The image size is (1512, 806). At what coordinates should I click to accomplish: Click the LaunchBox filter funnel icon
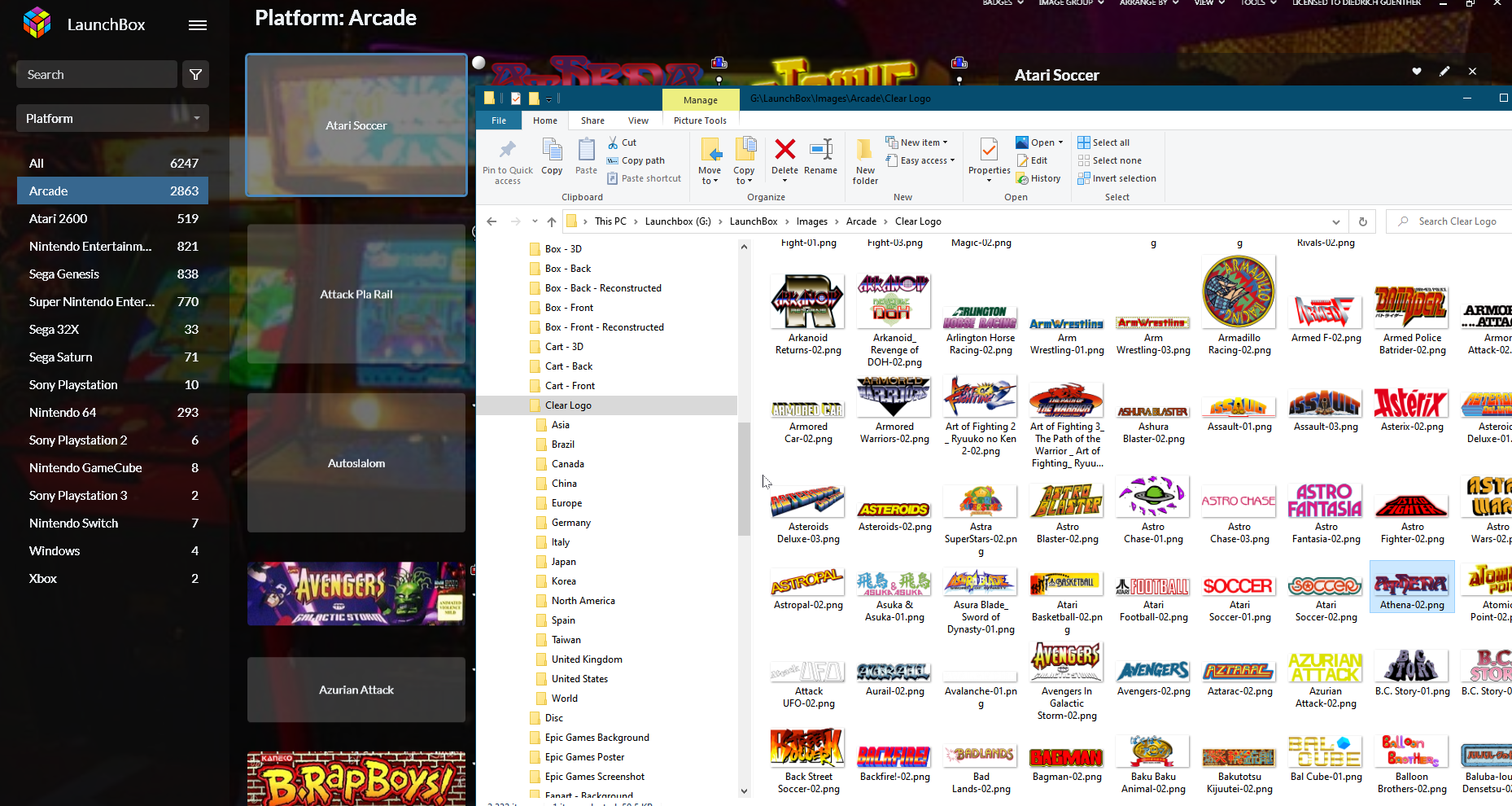pyautogui.click(x=195, y=75)
